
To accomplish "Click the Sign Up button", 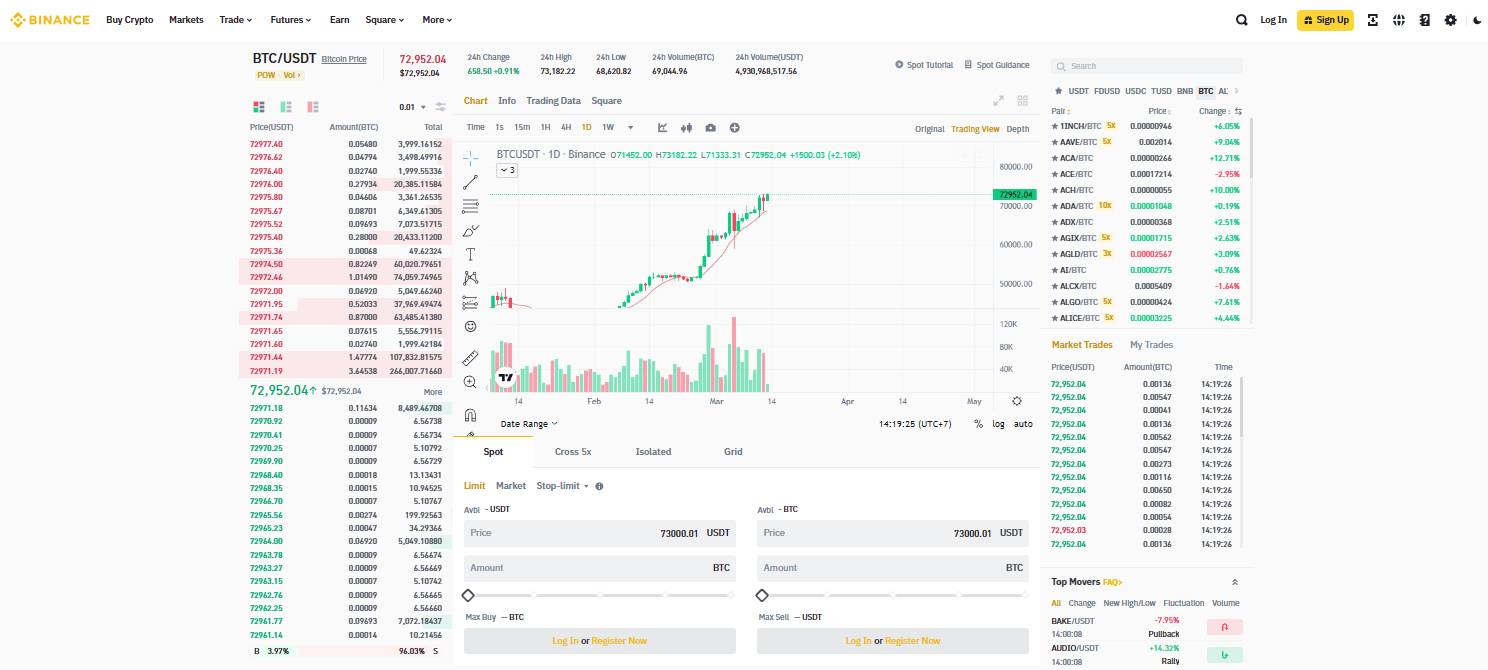I will pyautogui.click(x=1325, y=20).
